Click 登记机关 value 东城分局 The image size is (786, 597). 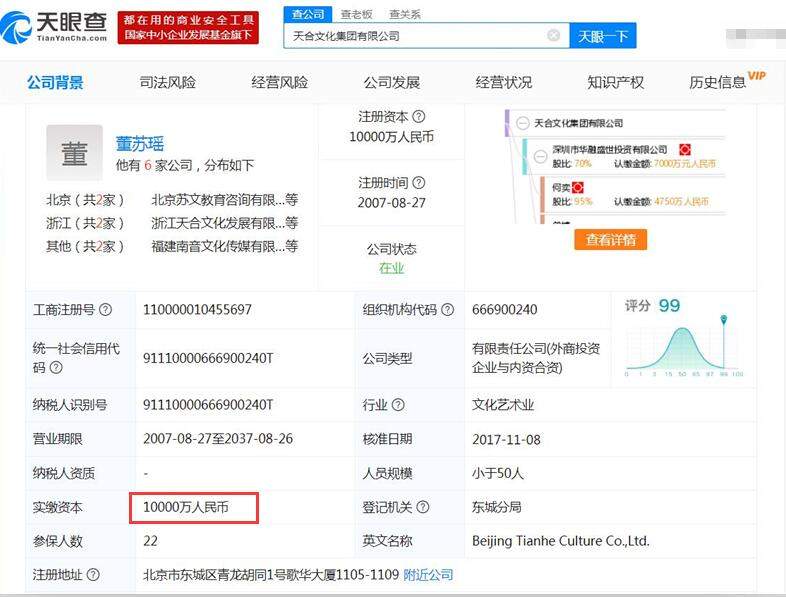point(496,507)
